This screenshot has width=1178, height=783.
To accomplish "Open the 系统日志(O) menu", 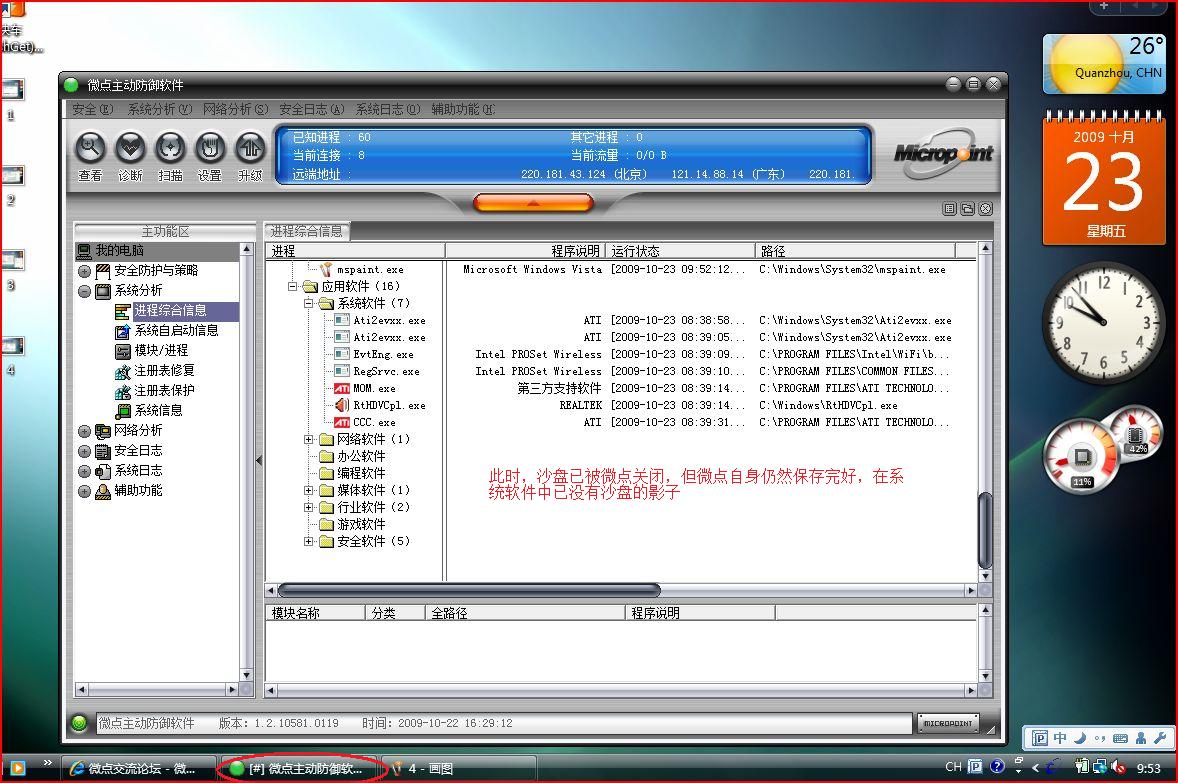I will point(388,110).
